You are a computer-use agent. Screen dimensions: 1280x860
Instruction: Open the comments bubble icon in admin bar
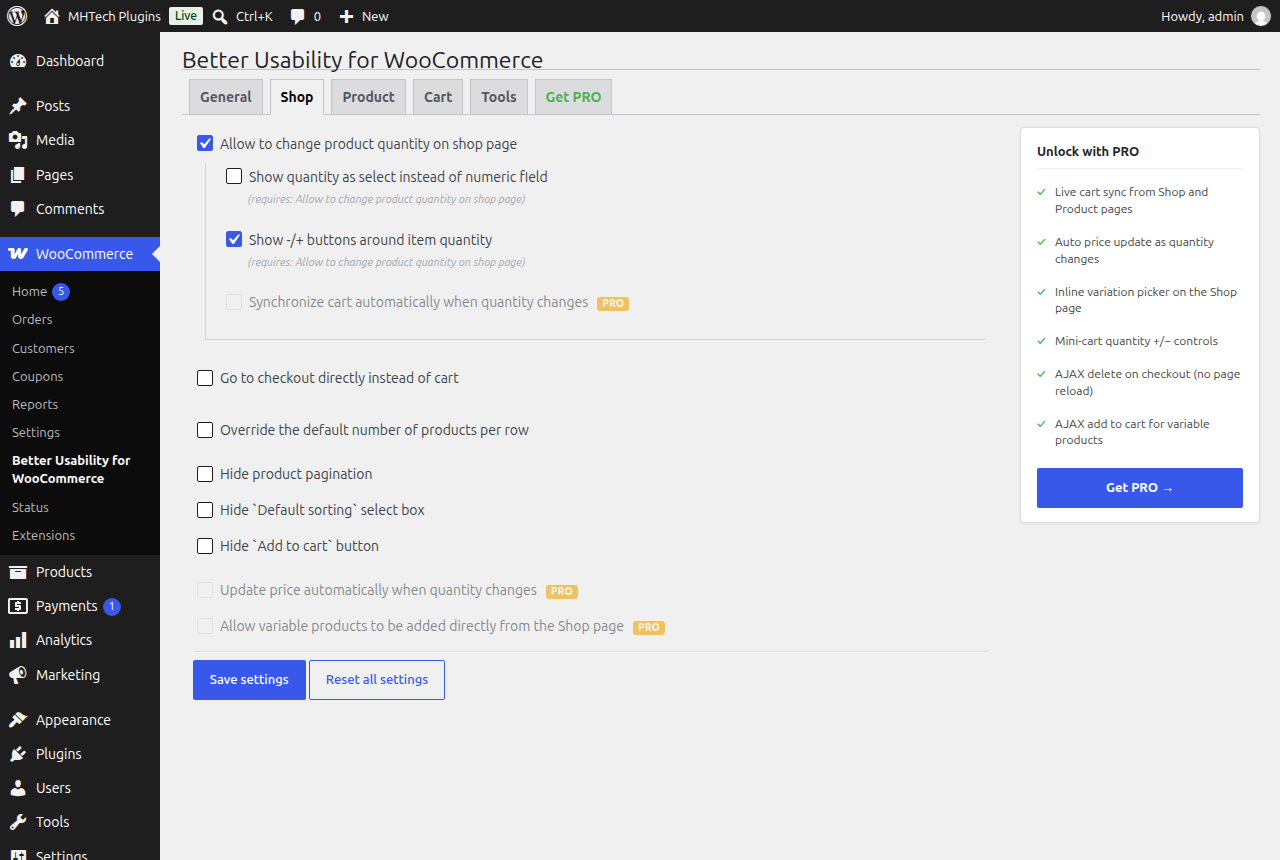(298, 17)
